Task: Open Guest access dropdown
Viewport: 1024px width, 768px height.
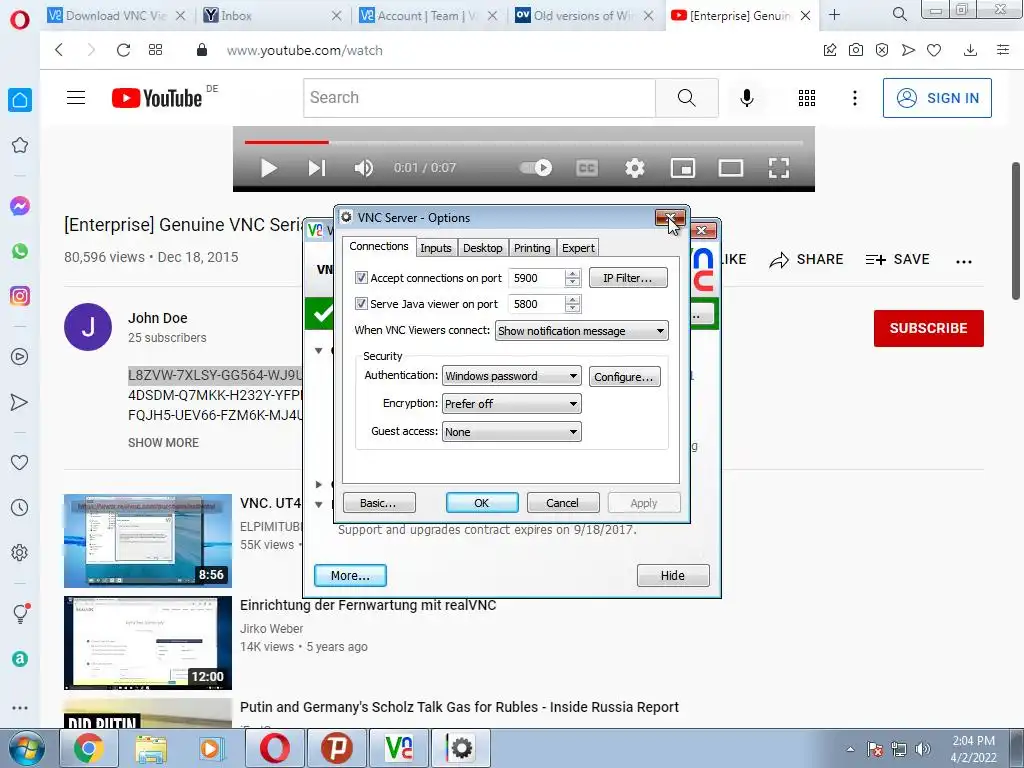Action: 511,432
